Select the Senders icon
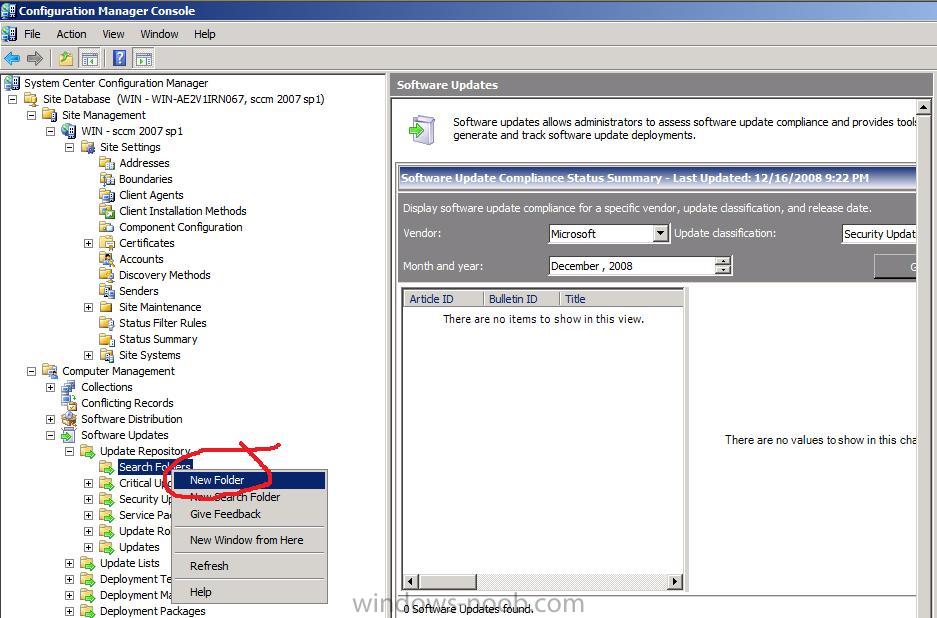This screenshot has height=618, width=937. click(107, 291)
